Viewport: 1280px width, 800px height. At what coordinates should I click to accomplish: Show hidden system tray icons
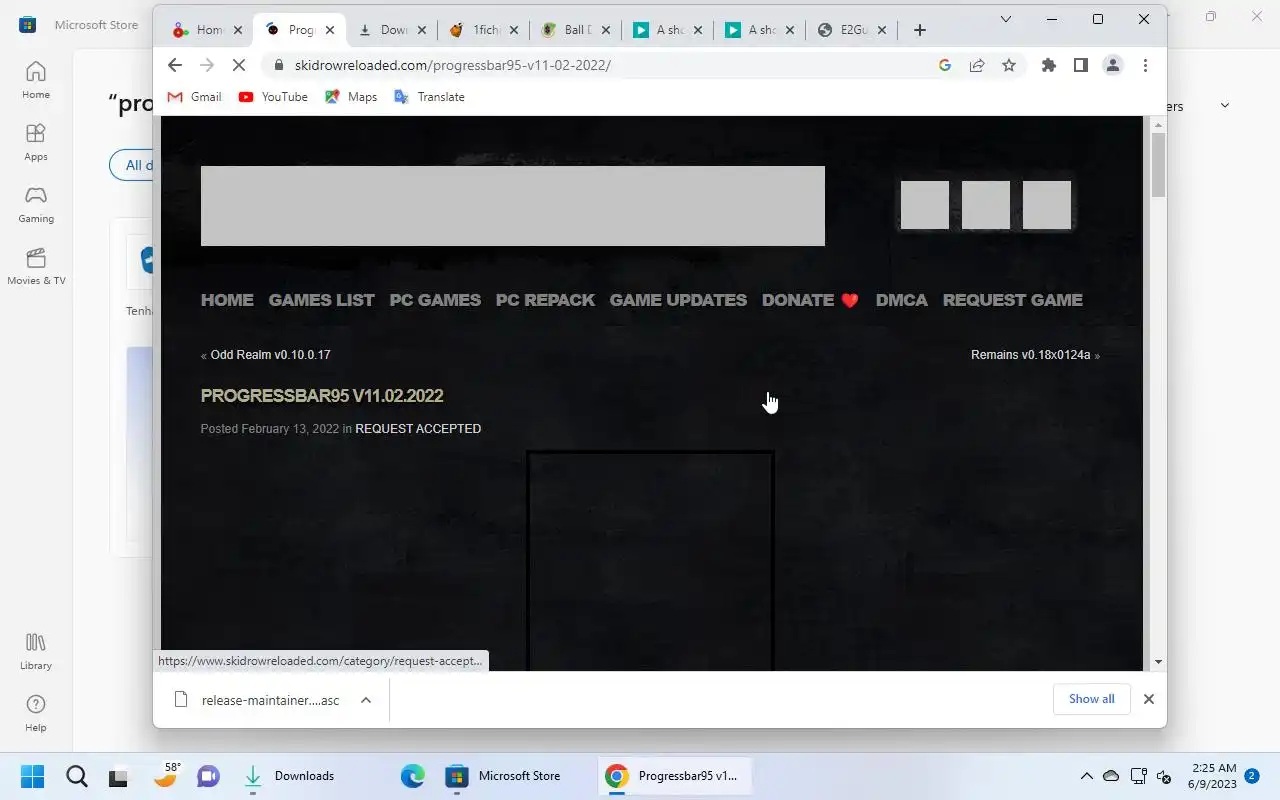coord(1086,776)
